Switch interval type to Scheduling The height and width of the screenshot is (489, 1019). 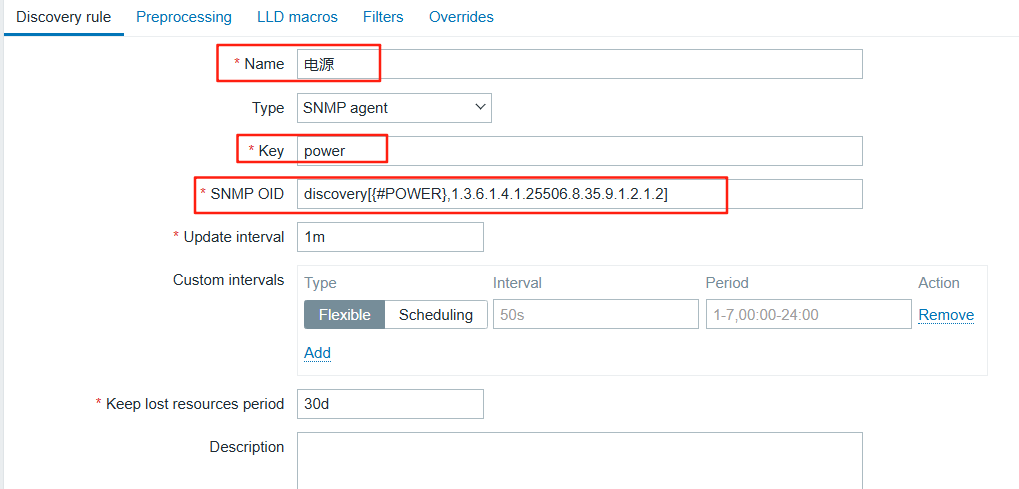[436, 314]
